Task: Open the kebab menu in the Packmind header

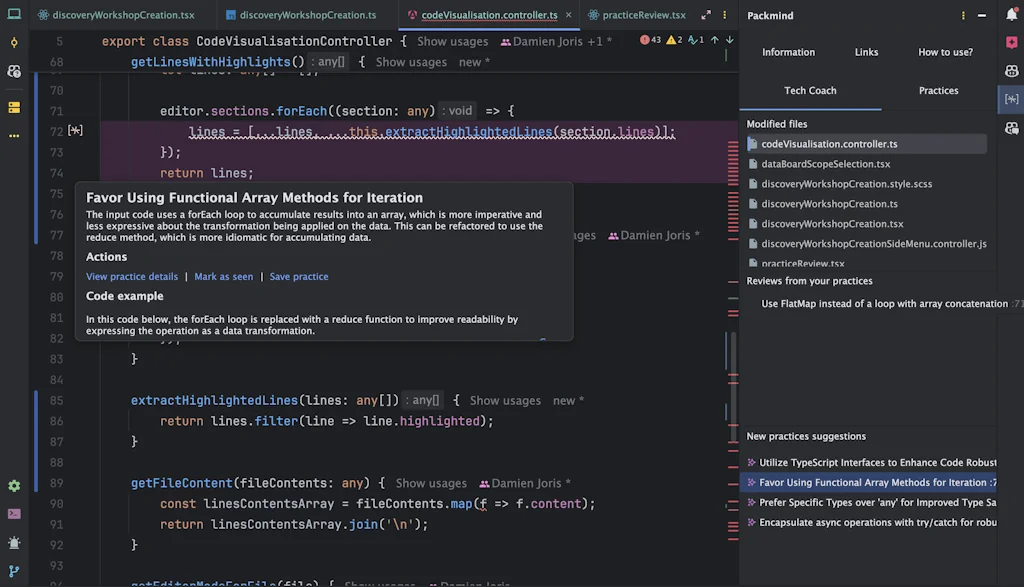Action: tap(961, 15)
